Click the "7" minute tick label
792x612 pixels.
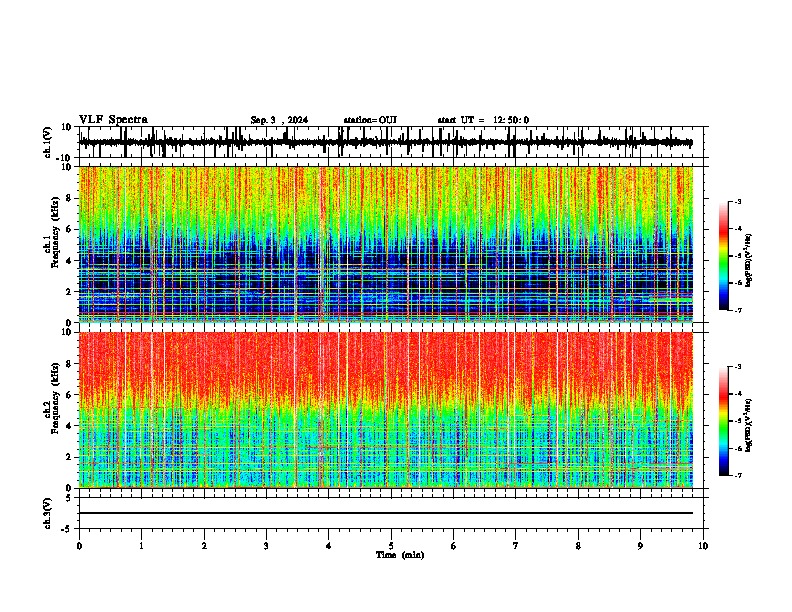click(516, 546)
